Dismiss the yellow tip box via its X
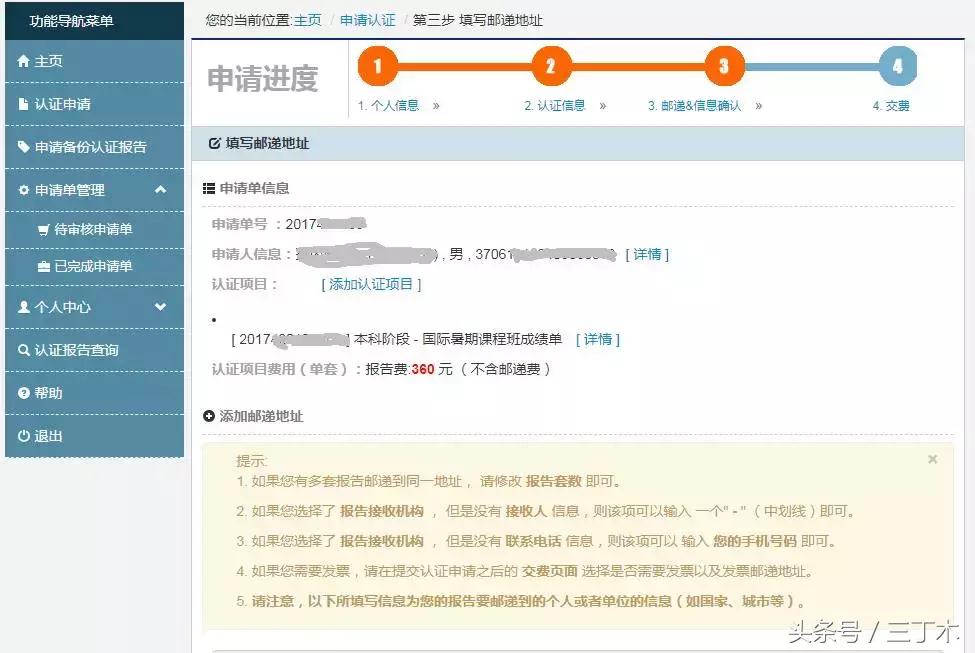The width and height of the screenshot is (975, 653). (932, 459)
